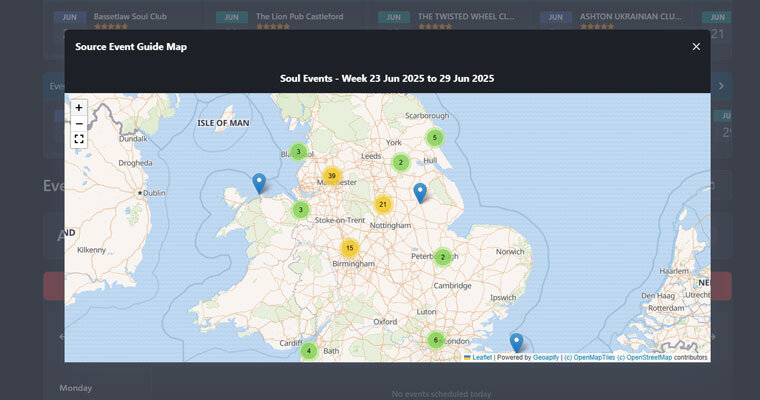Select the blue pin east of Sheffield area
This screenshot has height=400, width=760.
point(420,193)
